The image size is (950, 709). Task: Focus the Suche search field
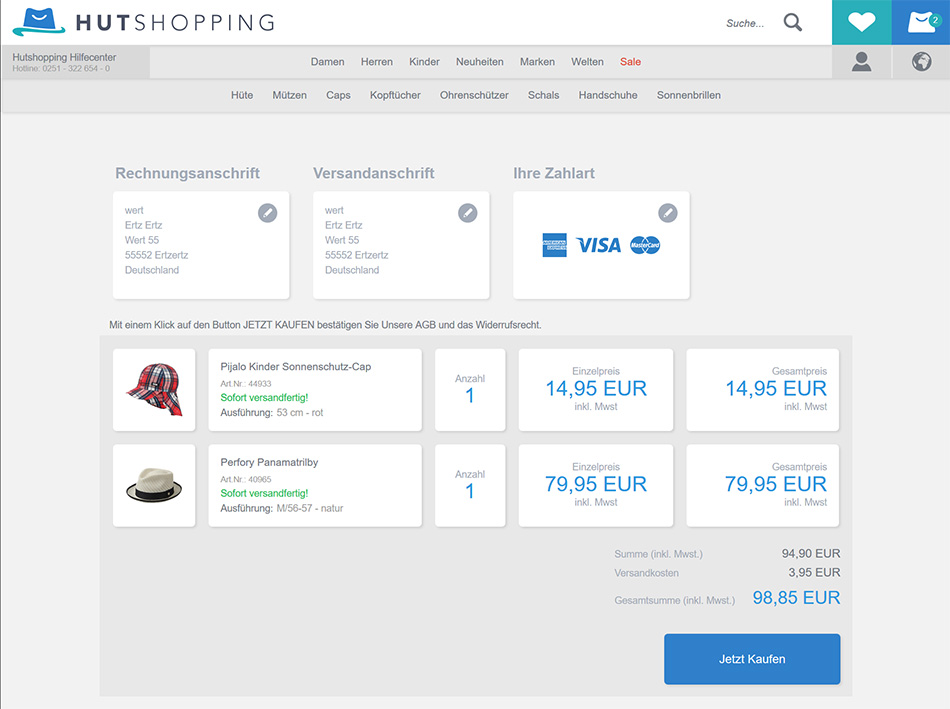745,23
